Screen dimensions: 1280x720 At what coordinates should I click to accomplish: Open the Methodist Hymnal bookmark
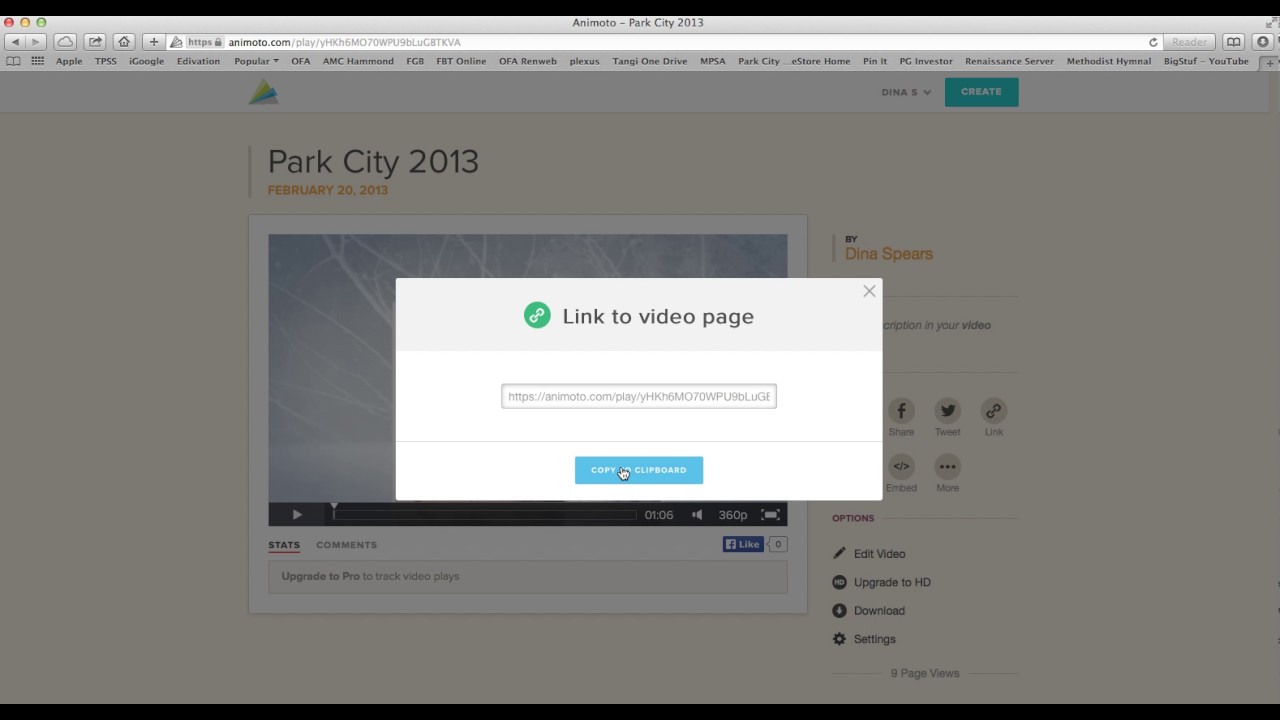[x=1109, y=61]
